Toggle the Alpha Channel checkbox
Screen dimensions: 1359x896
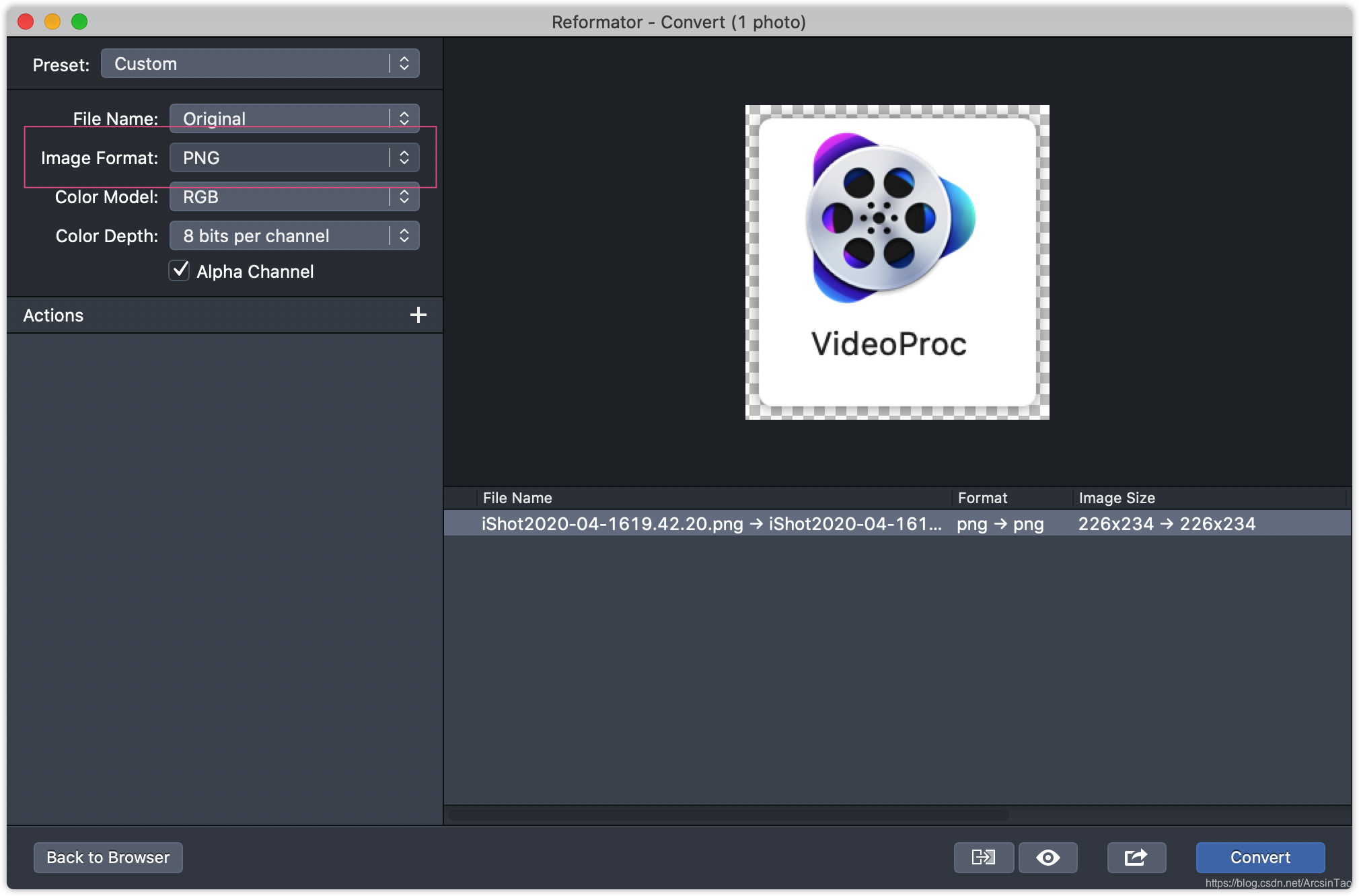pos(179,270)
